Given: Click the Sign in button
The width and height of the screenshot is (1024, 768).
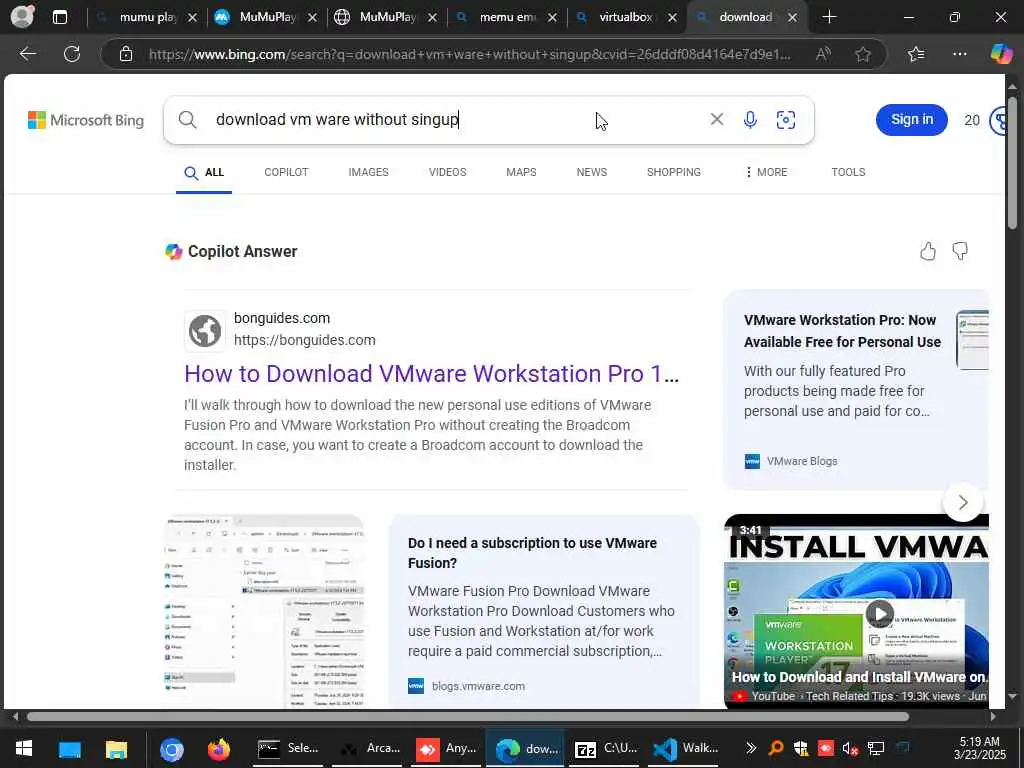Looking at the screenshot, I should point(912,120).
